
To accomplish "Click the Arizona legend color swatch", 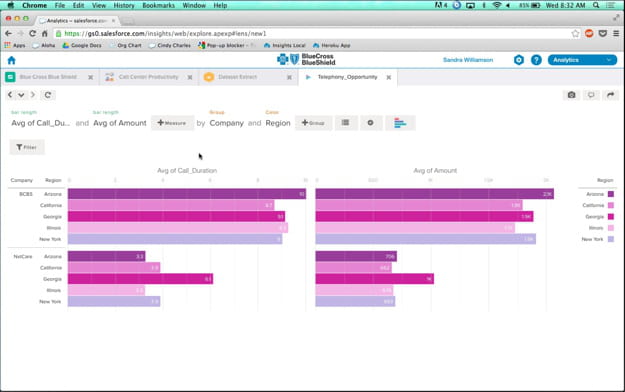I will tap(611, 194).
